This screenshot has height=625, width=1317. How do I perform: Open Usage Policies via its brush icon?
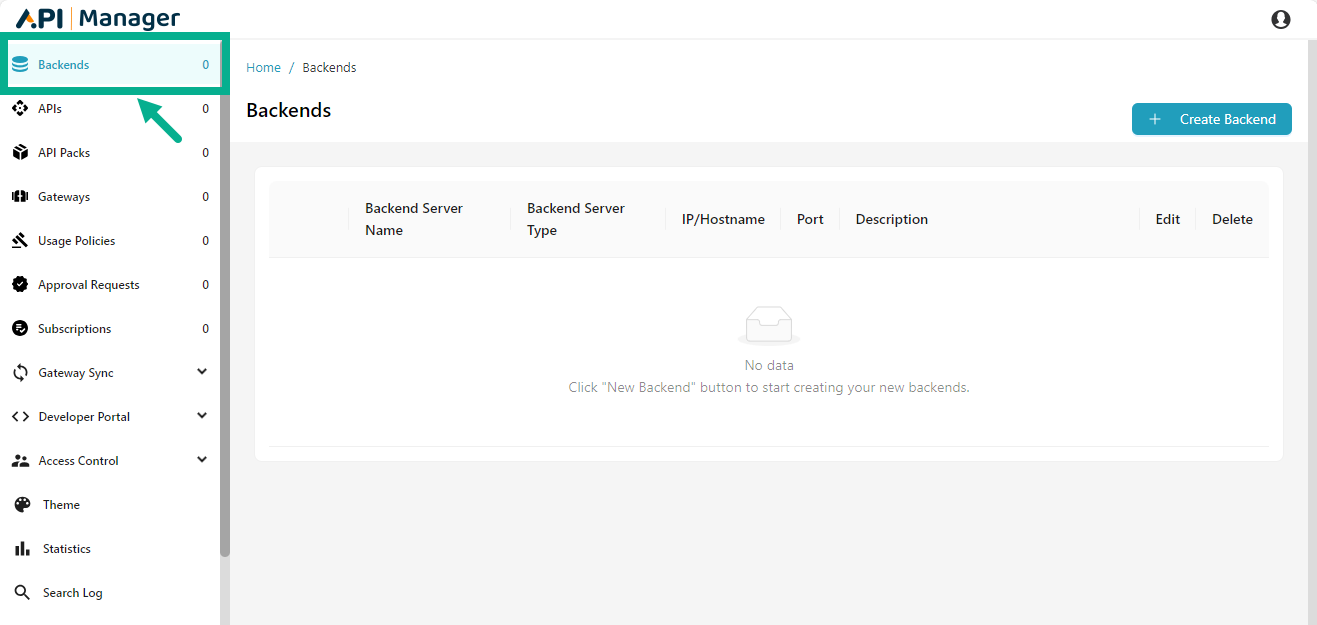[22, 240]
